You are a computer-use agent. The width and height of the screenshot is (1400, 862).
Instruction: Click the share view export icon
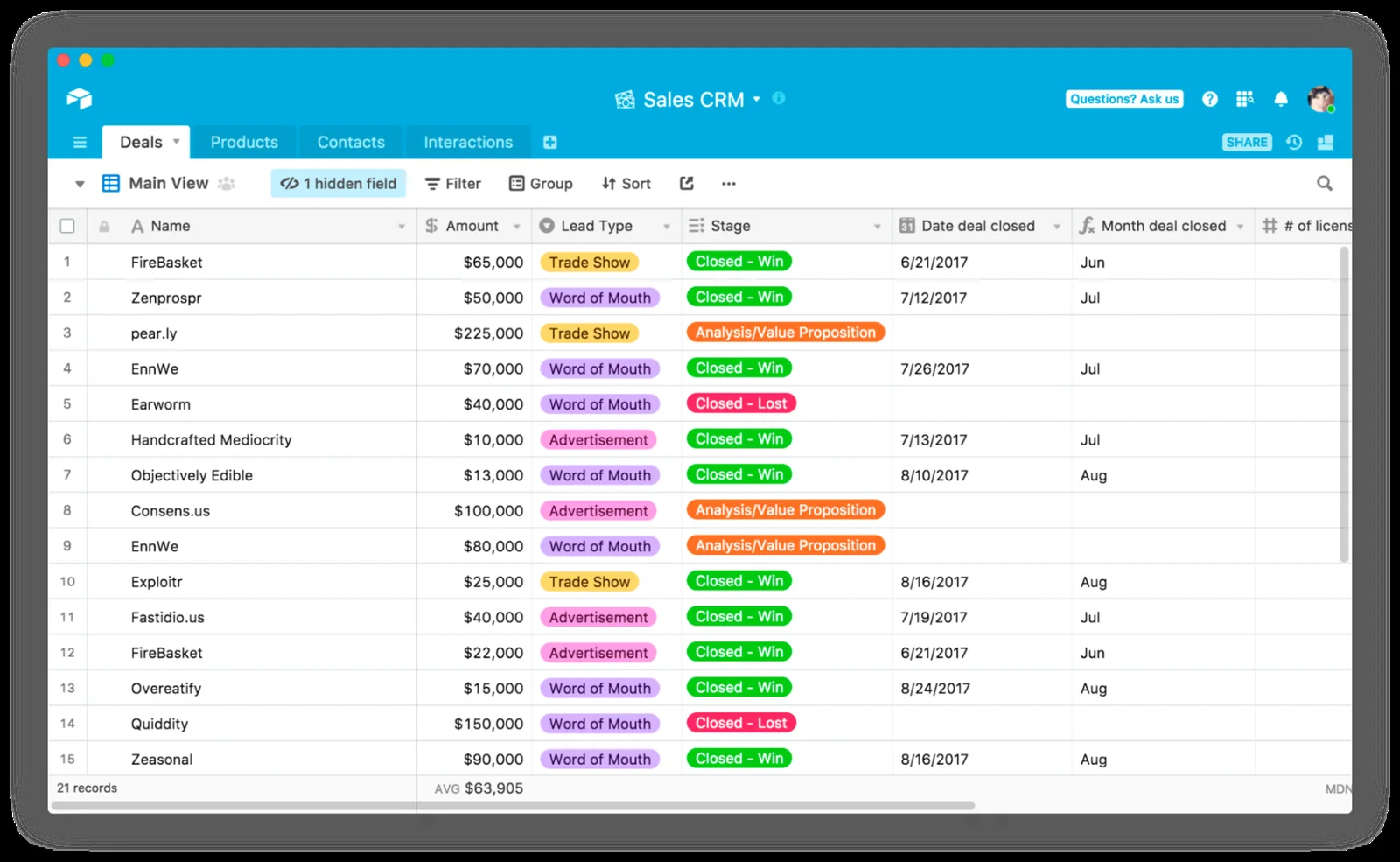coord(687,183)
